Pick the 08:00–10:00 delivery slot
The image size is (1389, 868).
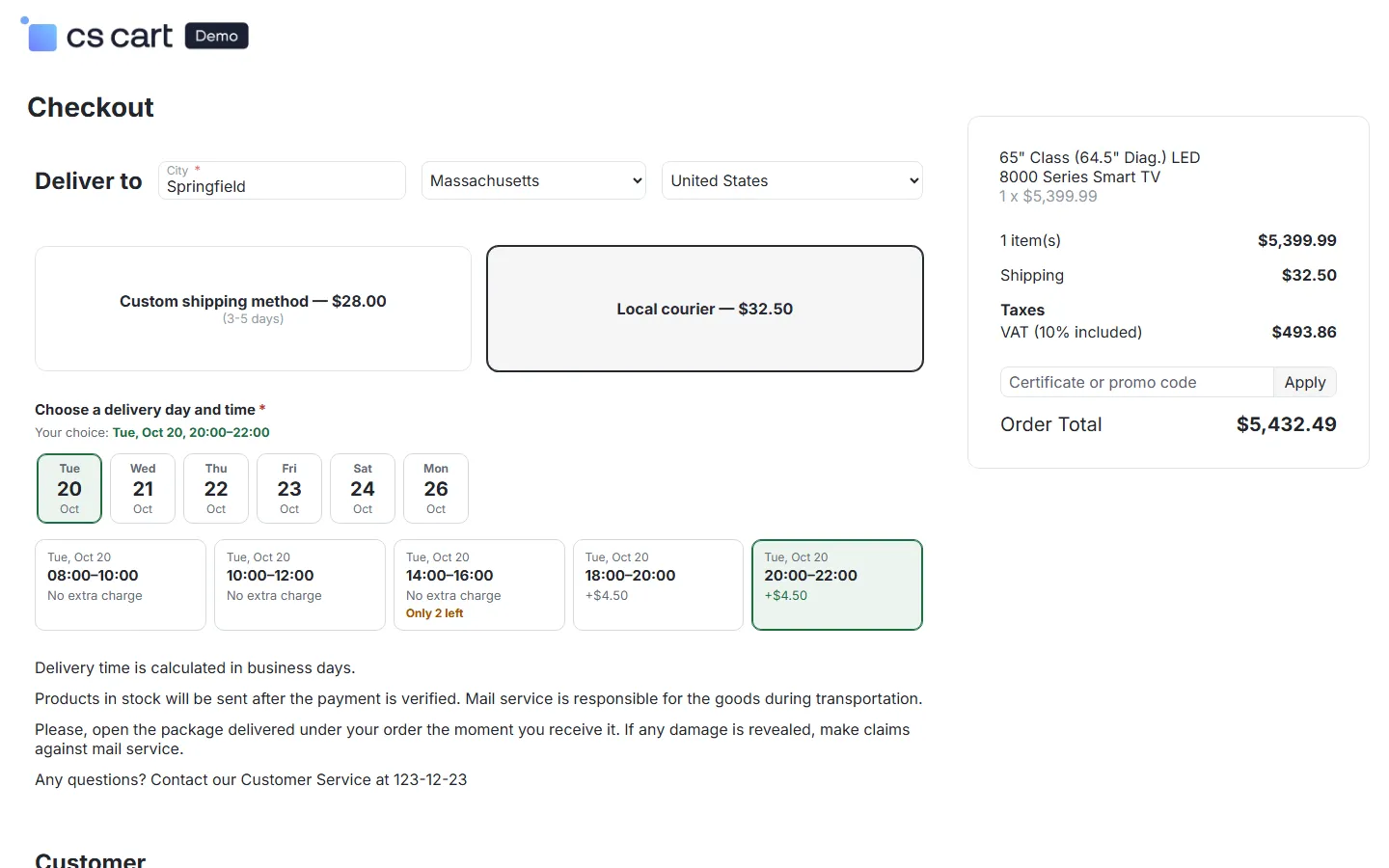point(121,584)
